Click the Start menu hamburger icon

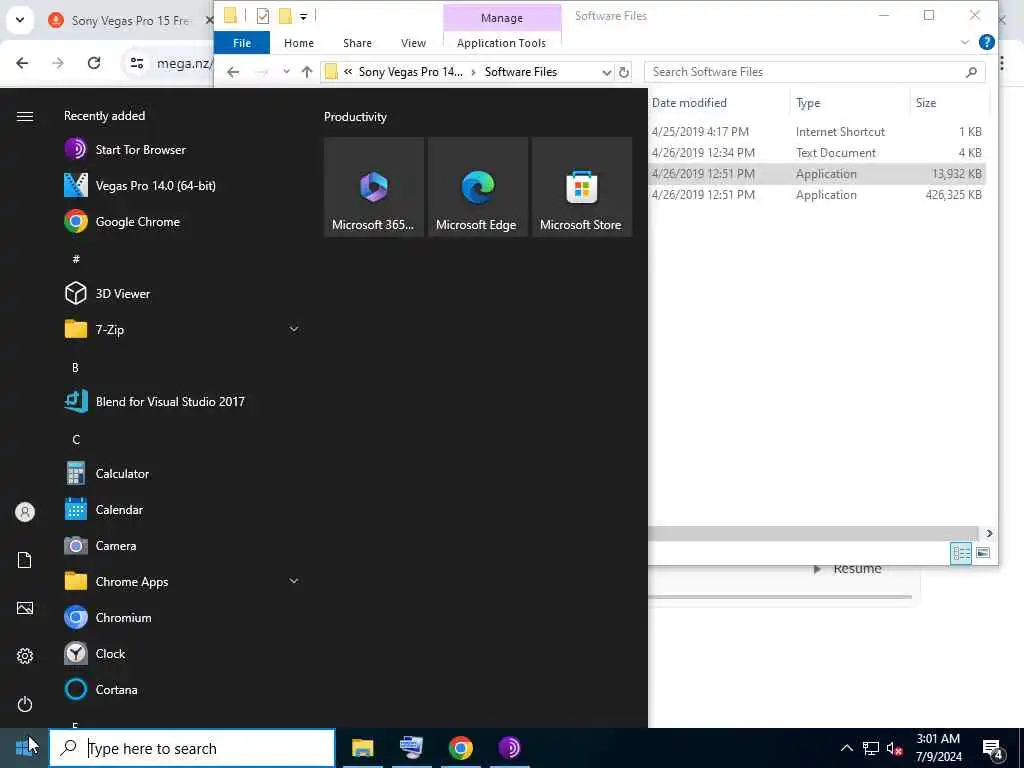coord(25,116)
